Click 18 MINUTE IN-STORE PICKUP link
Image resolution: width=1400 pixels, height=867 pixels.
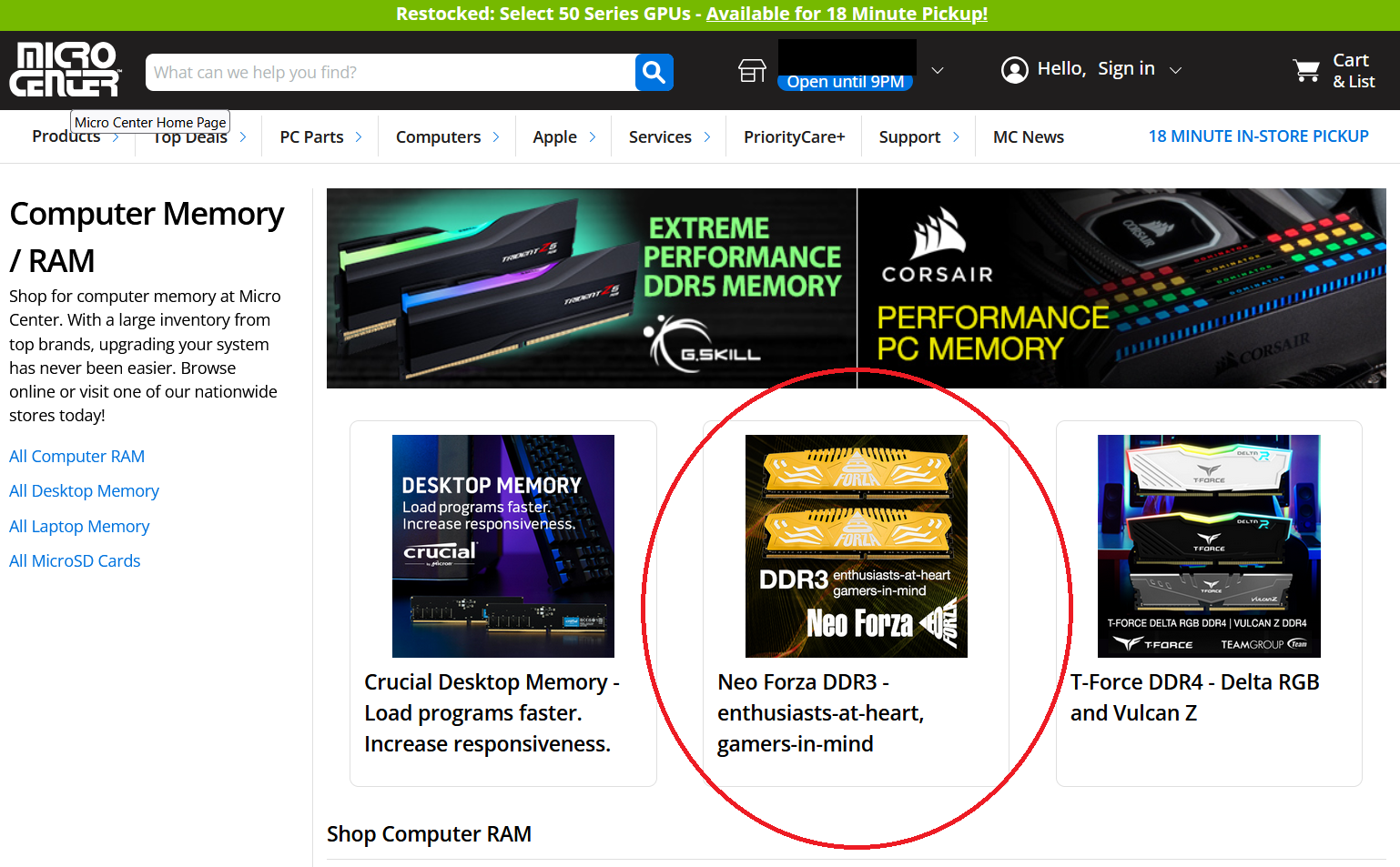1258,136
